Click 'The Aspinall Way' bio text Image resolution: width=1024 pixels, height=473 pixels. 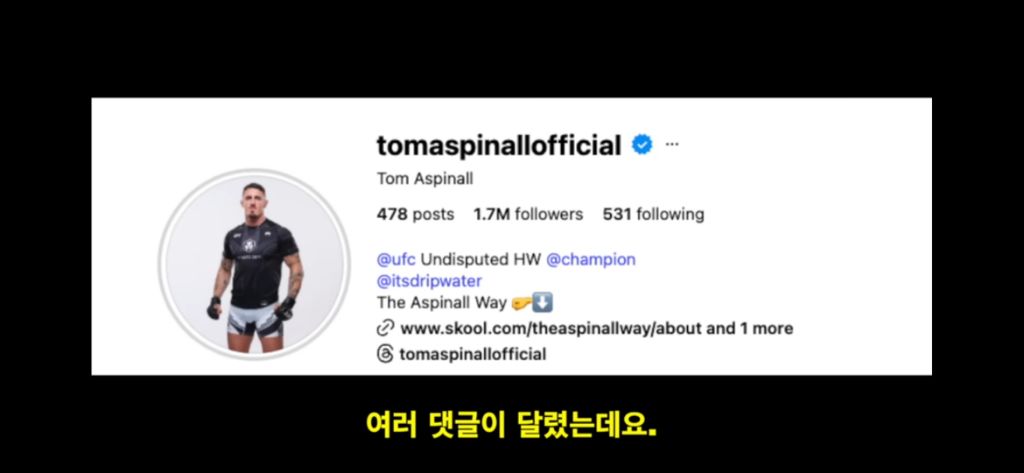[442, 303]
